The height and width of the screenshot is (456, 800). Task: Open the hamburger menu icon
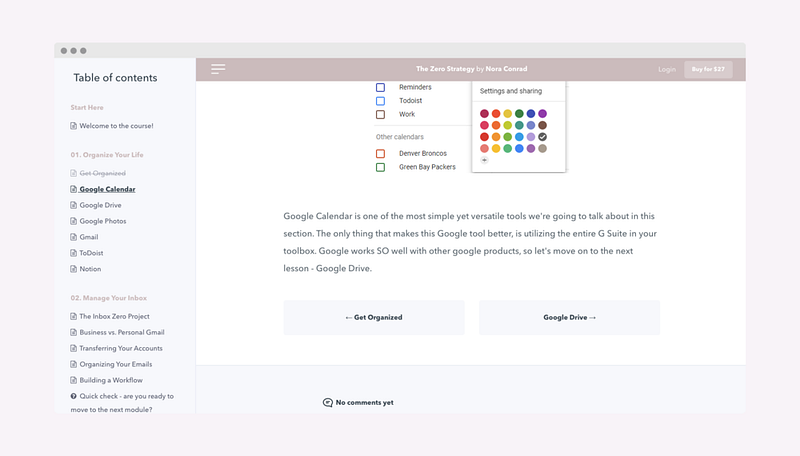click(218, 69)
